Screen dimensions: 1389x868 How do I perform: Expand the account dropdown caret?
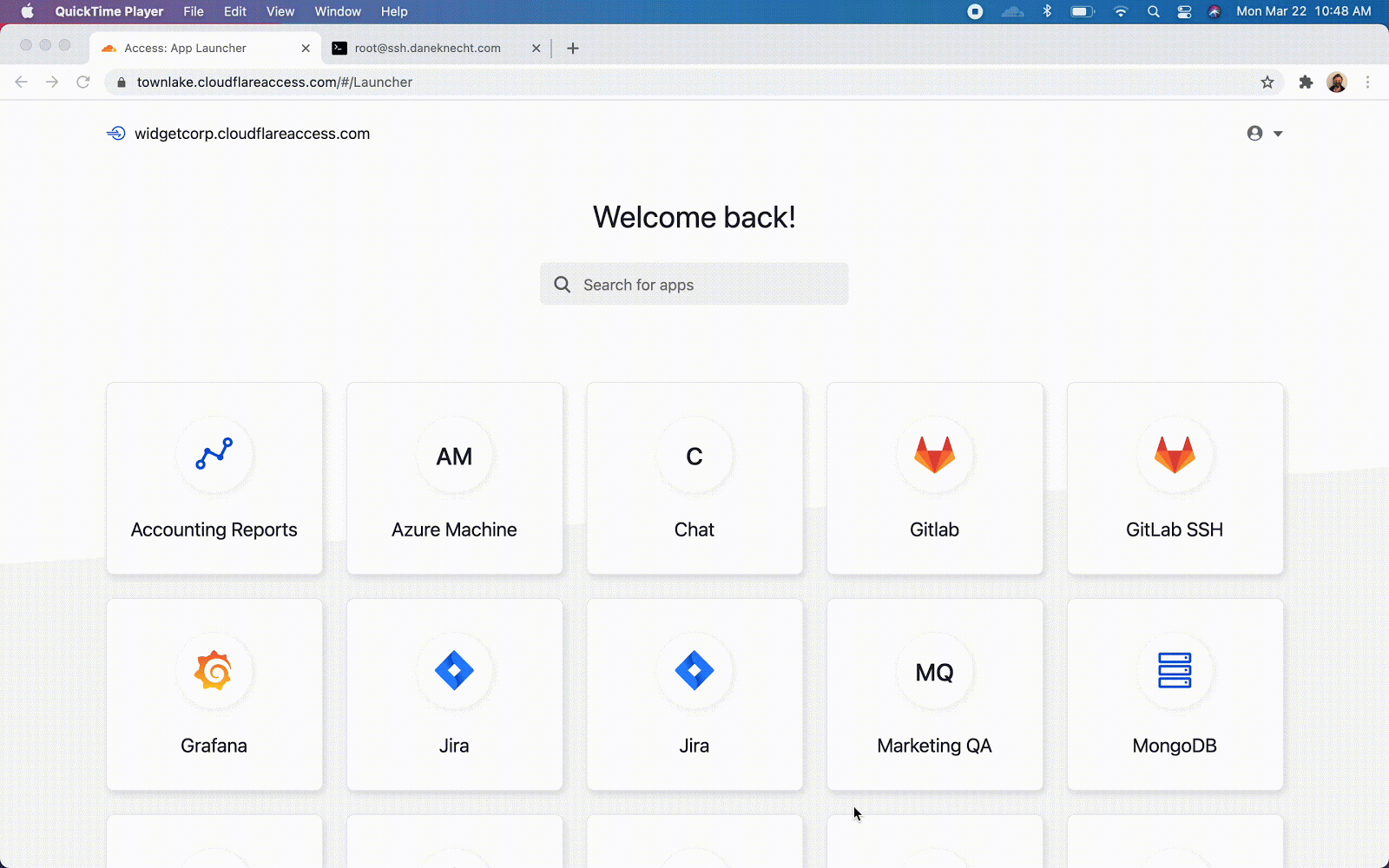click(1278, 134)
